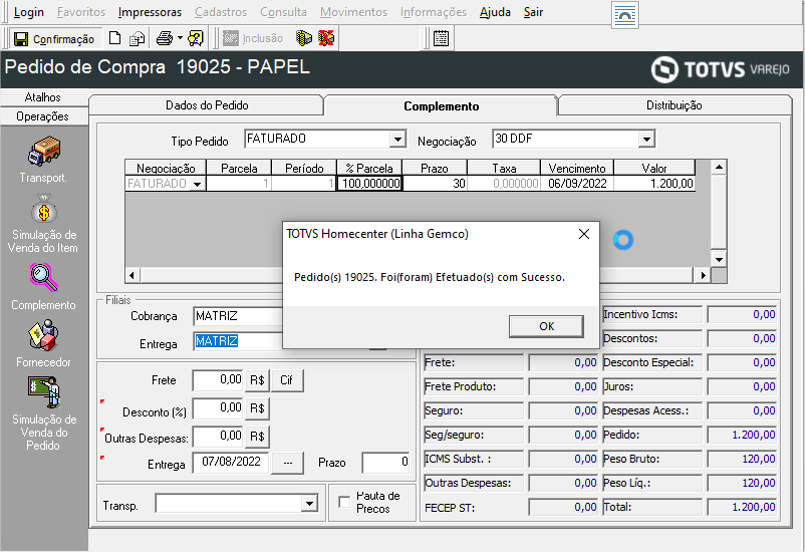Viewport: 805px width, 552px height.
Task: Switch to Dados do Pedido tab
Action: click(x=206, y=105)
